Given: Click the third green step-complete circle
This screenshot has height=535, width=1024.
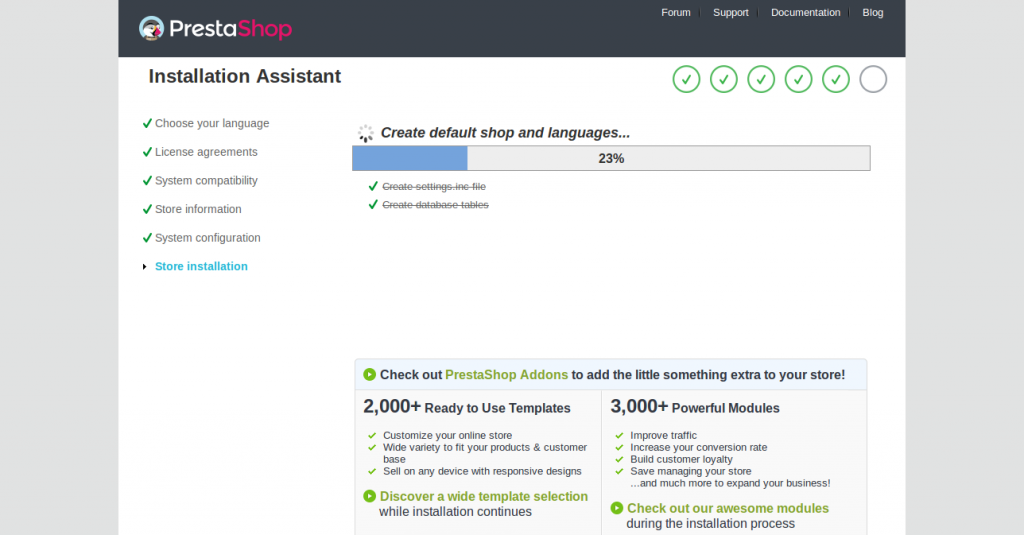Looking at the screenshot, I should click(761, 79).
